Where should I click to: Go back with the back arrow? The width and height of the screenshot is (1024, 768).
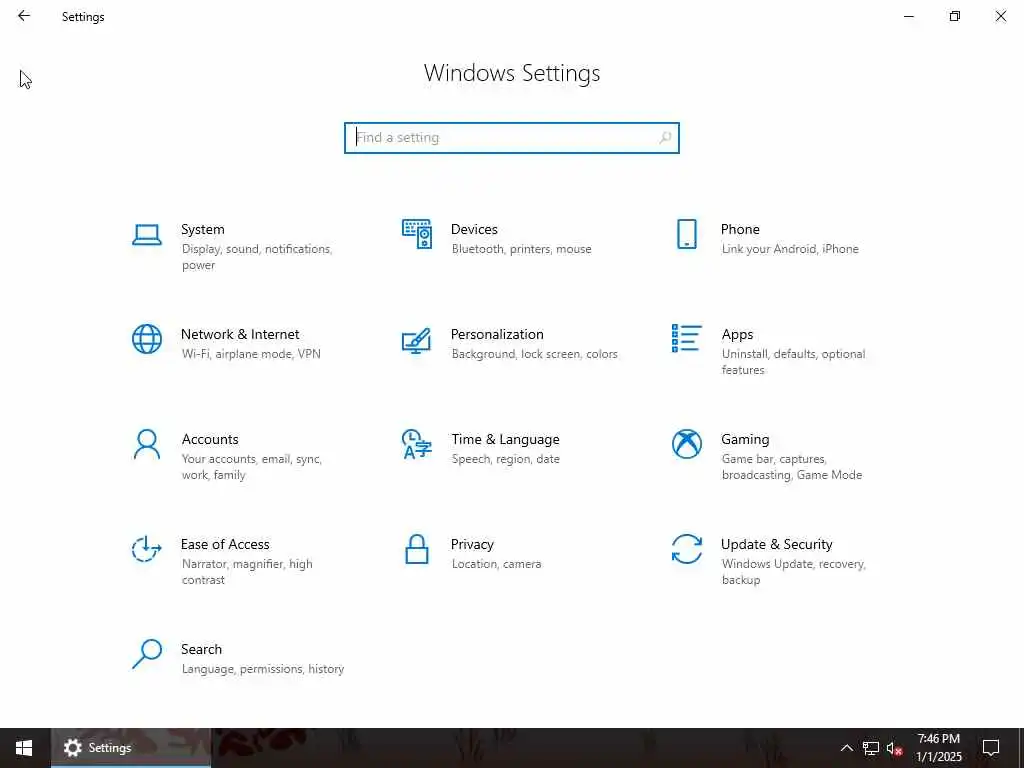[24, 16]
